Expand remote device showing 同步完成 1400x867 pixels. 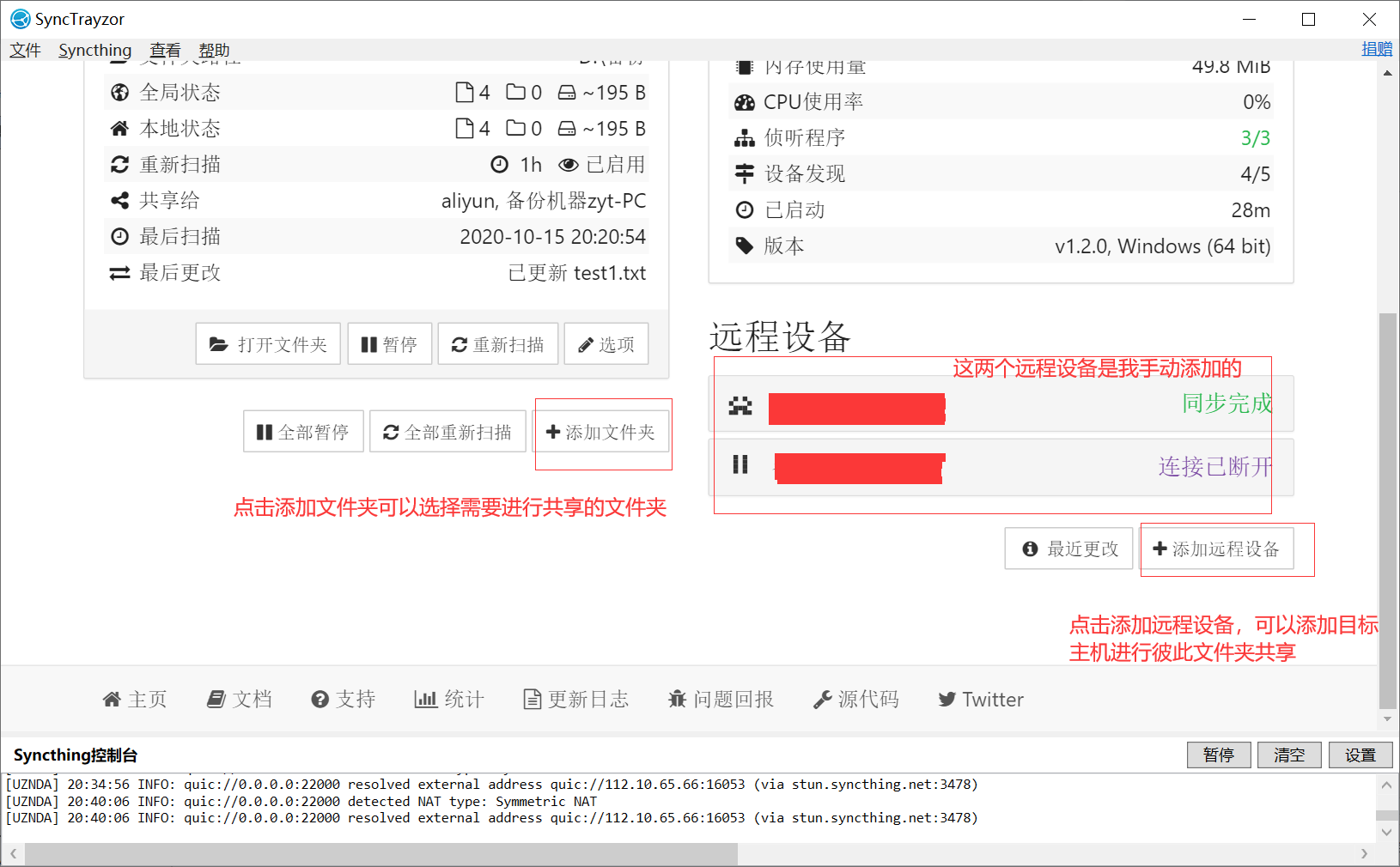(1001, 404)
